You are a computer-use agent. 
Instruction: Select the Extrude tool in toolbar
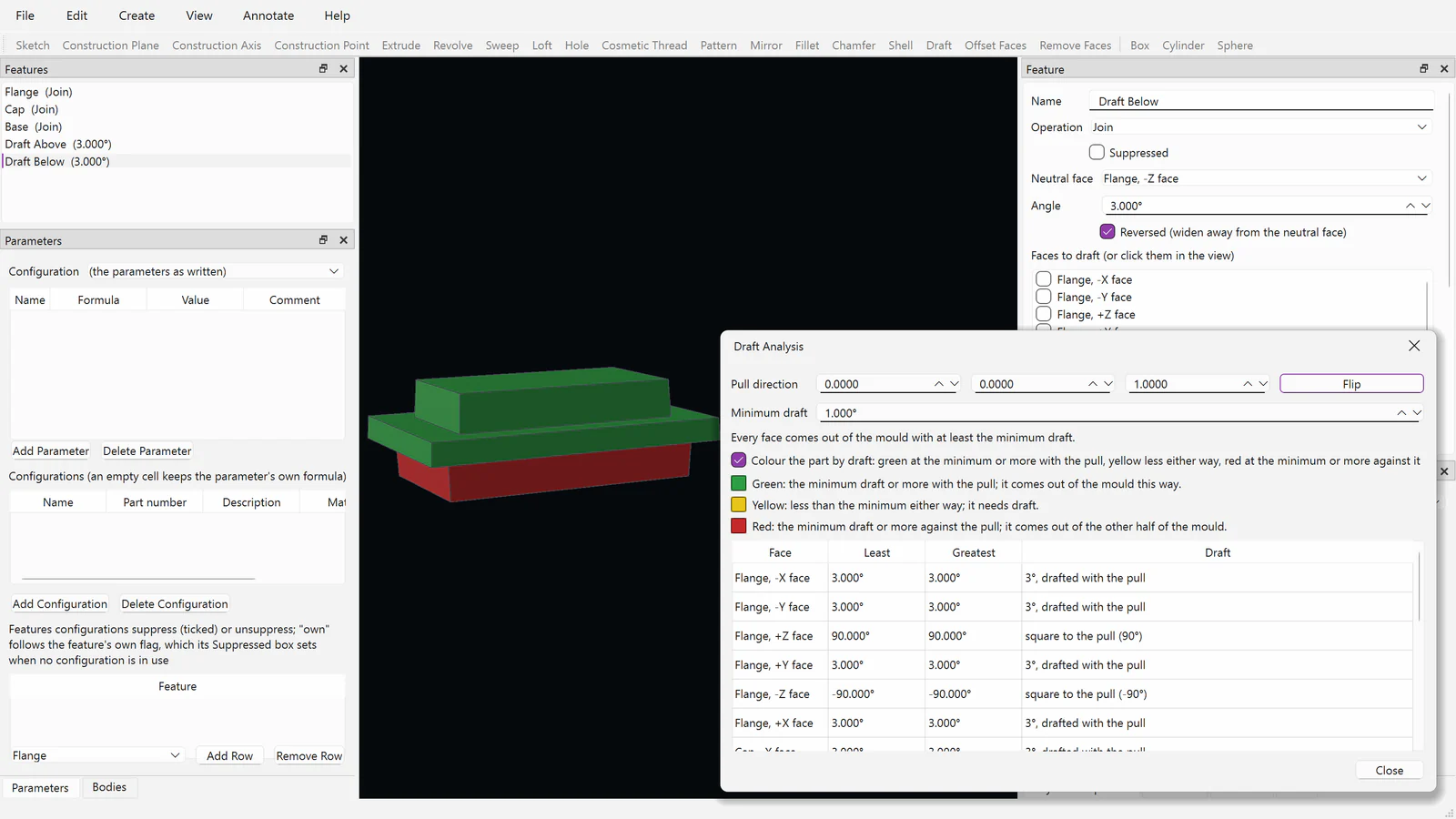[401, 45]
